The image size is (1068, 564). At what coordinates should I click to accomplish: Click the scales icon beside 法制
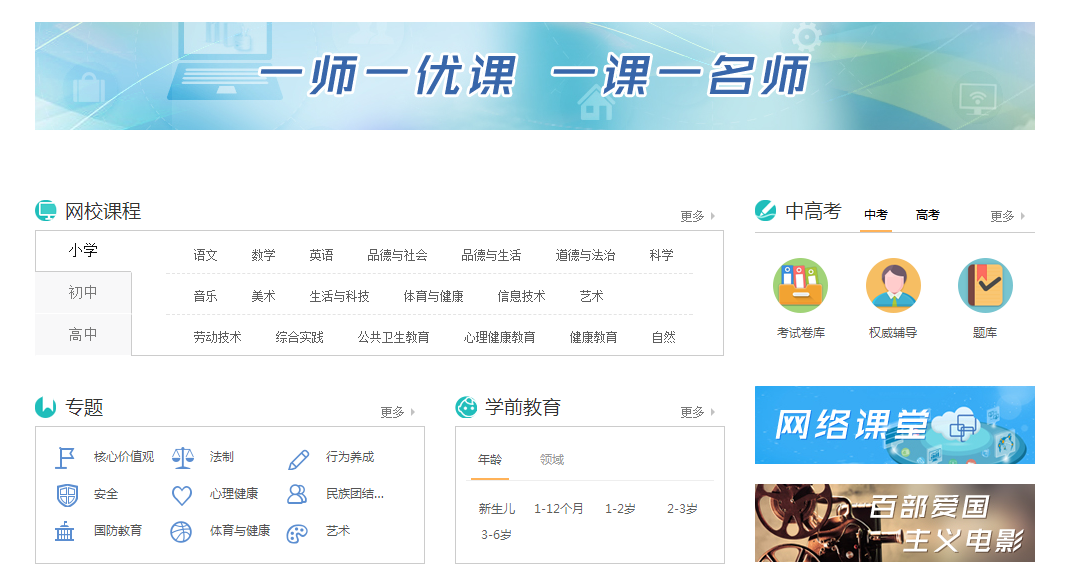(x=183, y=458)
